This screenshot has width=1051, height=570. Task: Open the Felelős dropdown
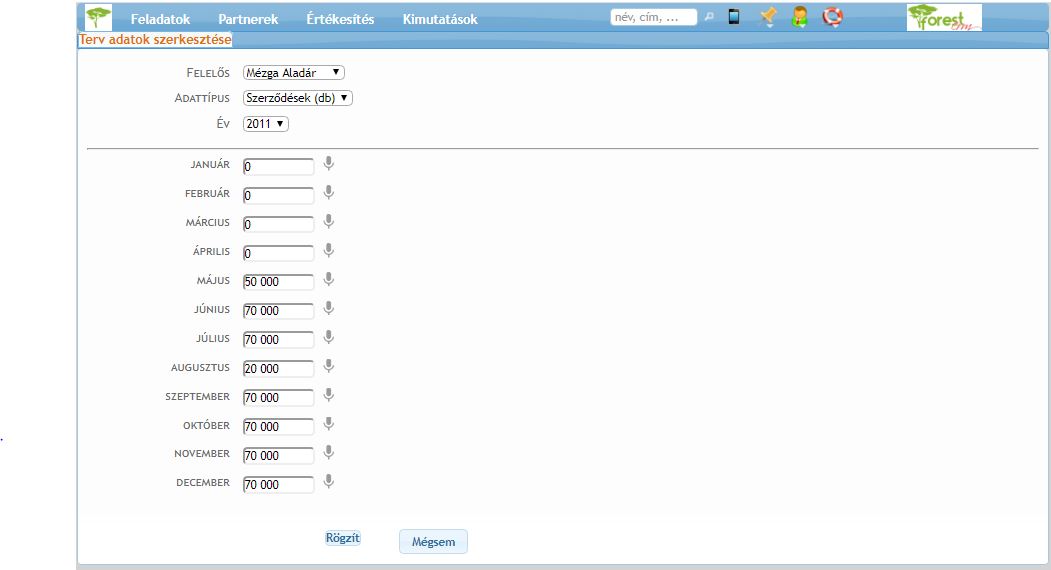(294, 72)
